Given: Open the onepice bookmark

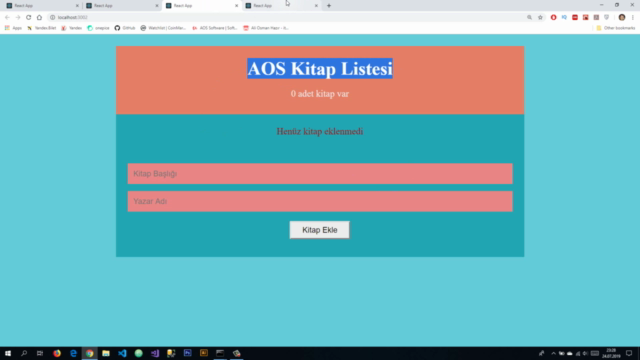Looking at the screenshot, I should click(98, 28).
